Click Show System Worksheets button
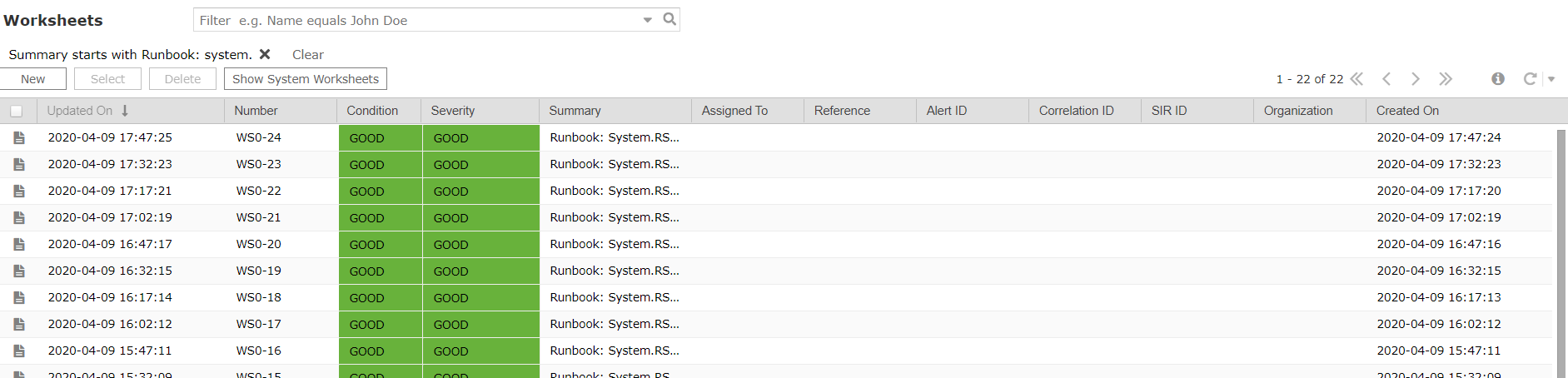This screenshot has width=1568, height=378. (x=305, y=79)
